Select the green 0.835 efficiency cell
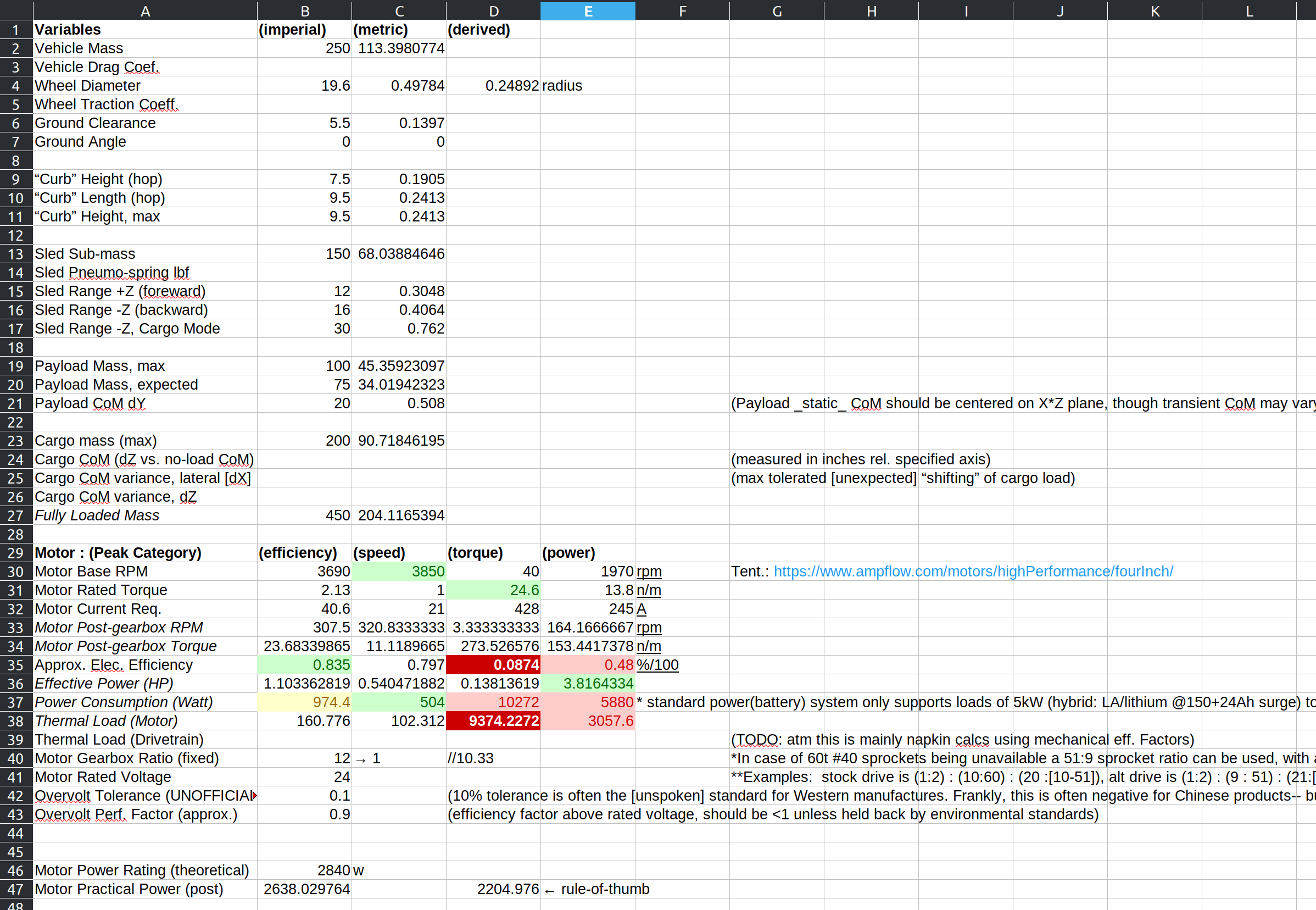 (x=304, y=665)
